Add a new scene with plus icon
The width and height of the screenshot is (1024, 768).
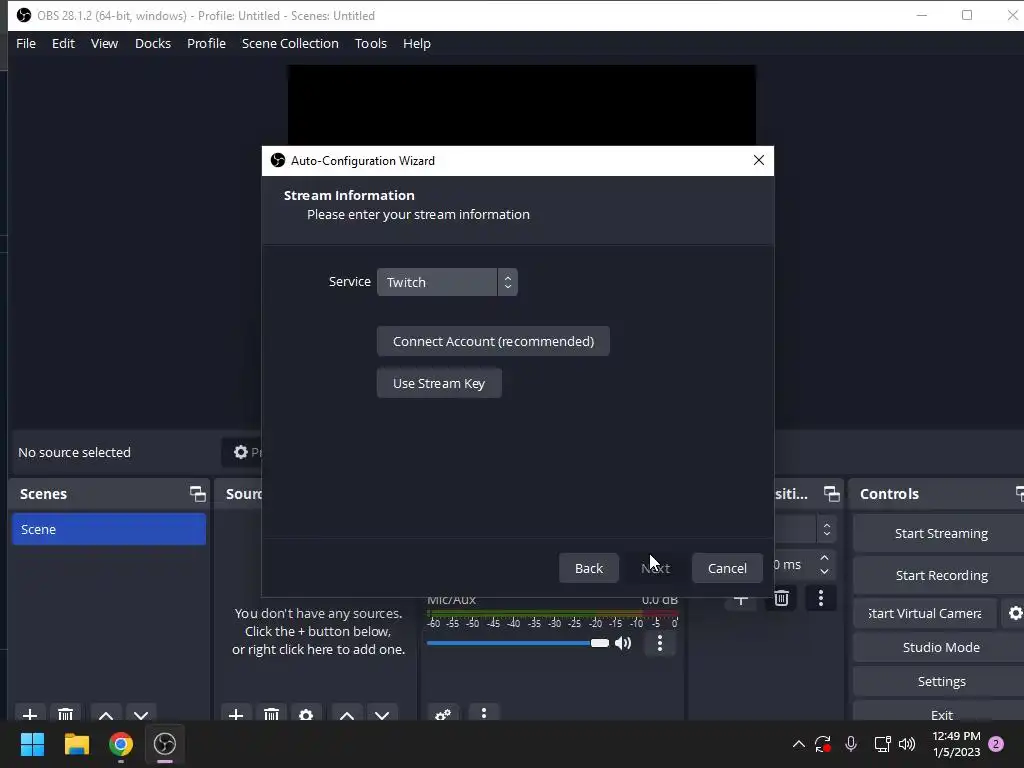point(29,714)
